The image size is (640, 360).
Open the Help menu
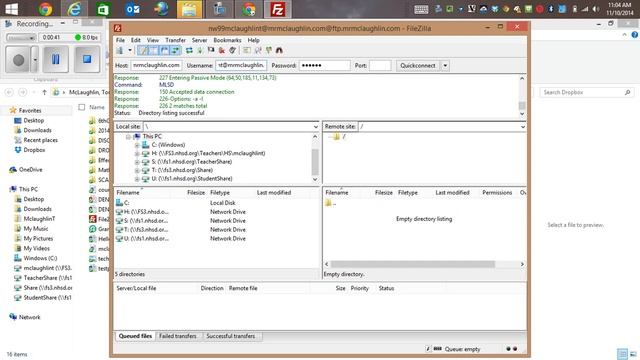pyautogui.click(x=253, y=40)
